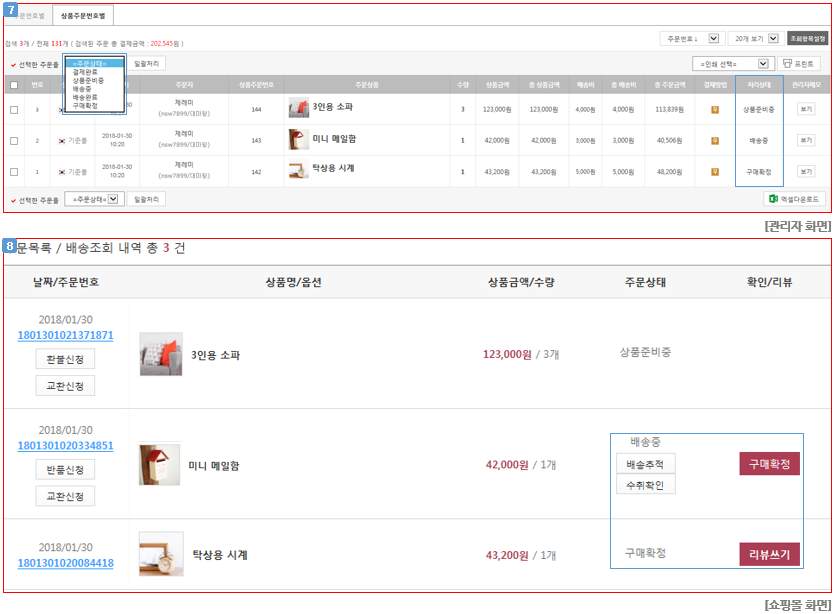Check the checkbox for order 144 row

click(14, 110)
